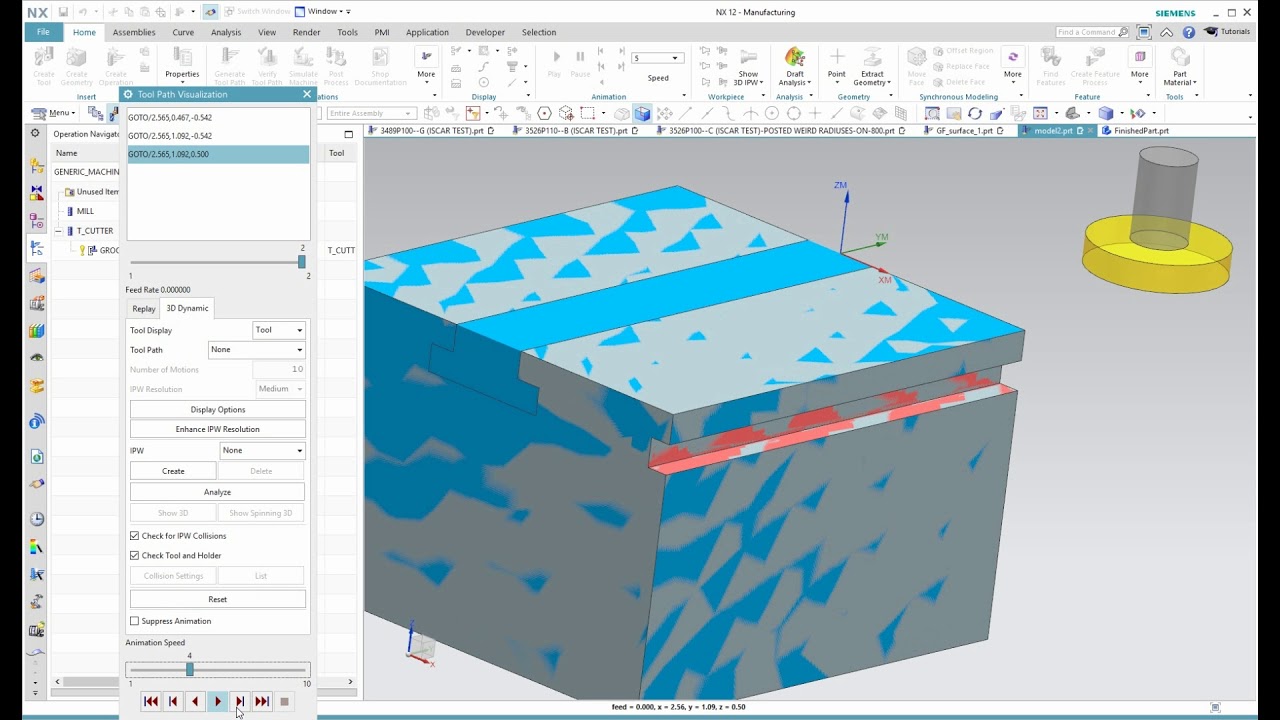Click Show 3D IPW icon

[748, 66]
